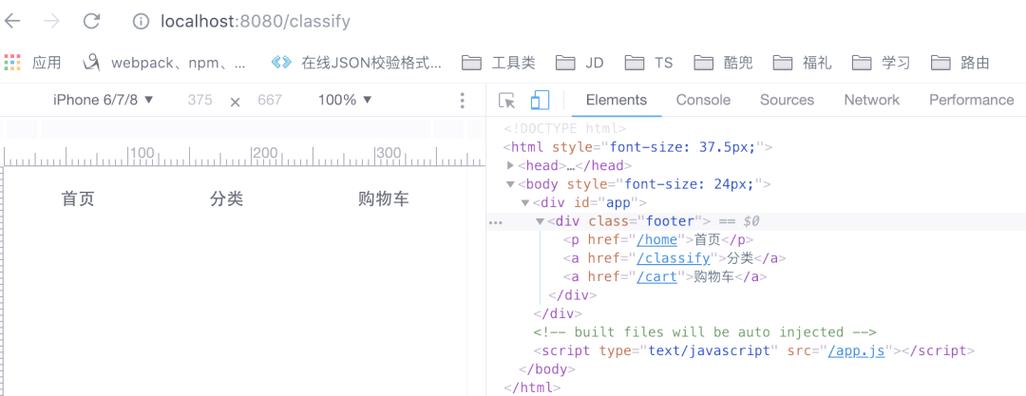Collapse the div class footer node
This screenshot has height=396, width=1026.
540,222
